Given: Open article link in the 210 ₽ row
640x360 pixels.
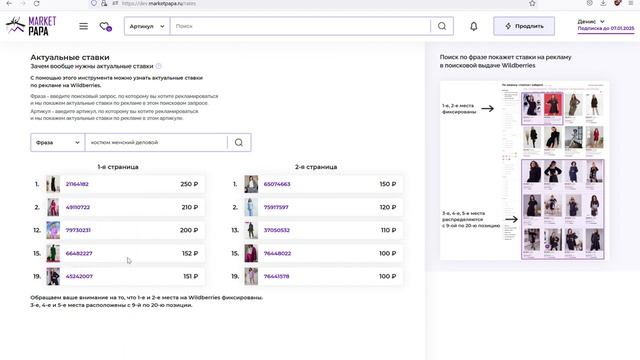Looking at the screenshot, I should (x=78, y=207).
